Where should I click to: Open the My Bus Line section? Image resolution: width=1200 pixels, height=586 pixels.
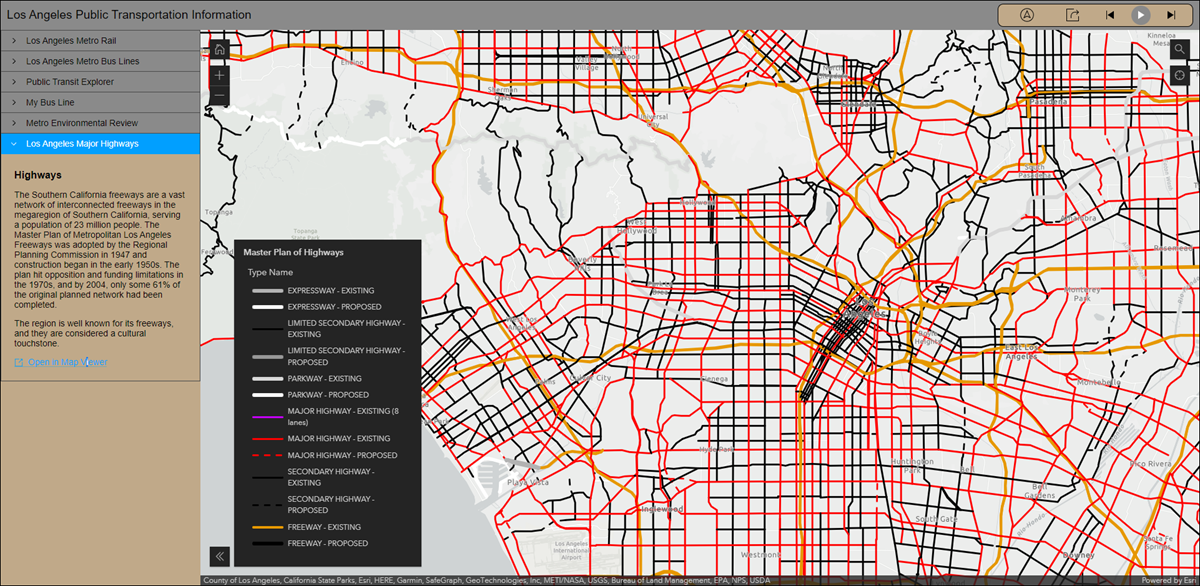(100, 102)
